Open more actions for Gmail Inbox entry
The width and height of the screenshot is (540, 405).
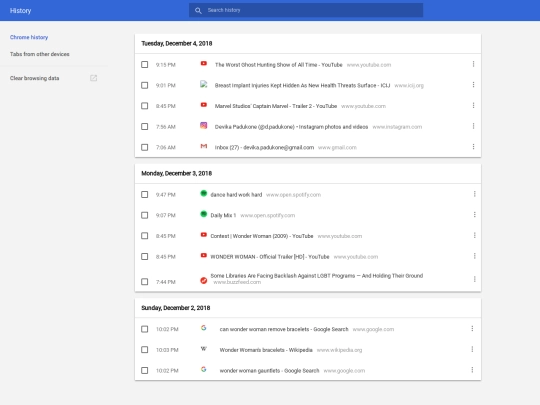tap(474, 147)
